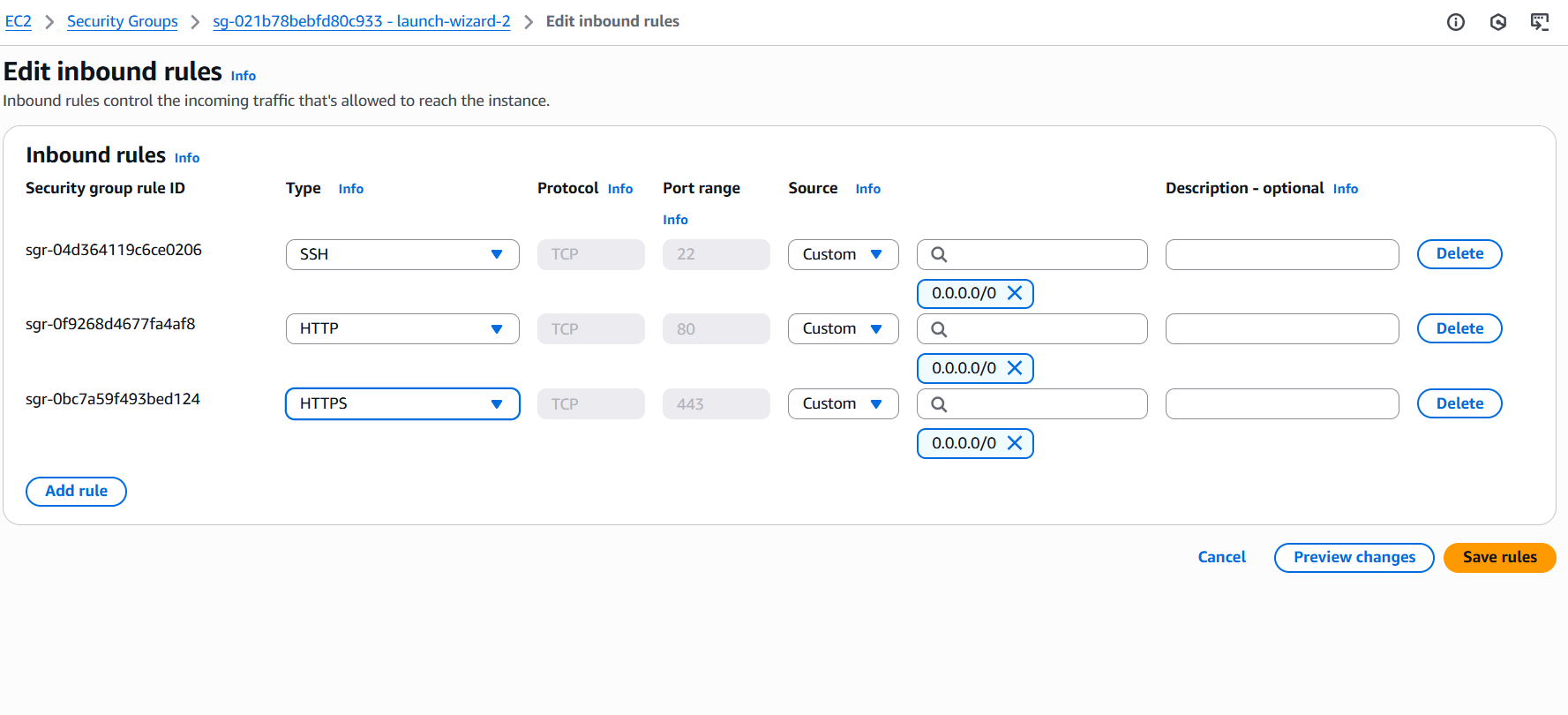Click the search icon in the HTTPS source field

point(939,404)
